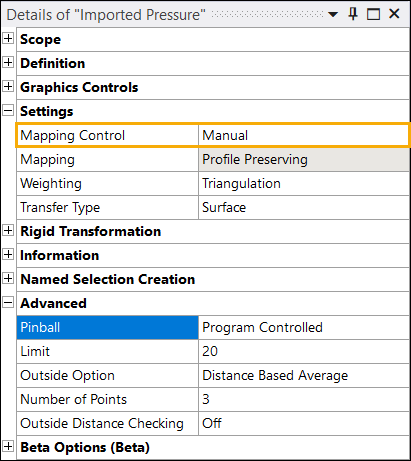The image size is (411, 461).
Task: Expand the Information section
Action: 8,254
